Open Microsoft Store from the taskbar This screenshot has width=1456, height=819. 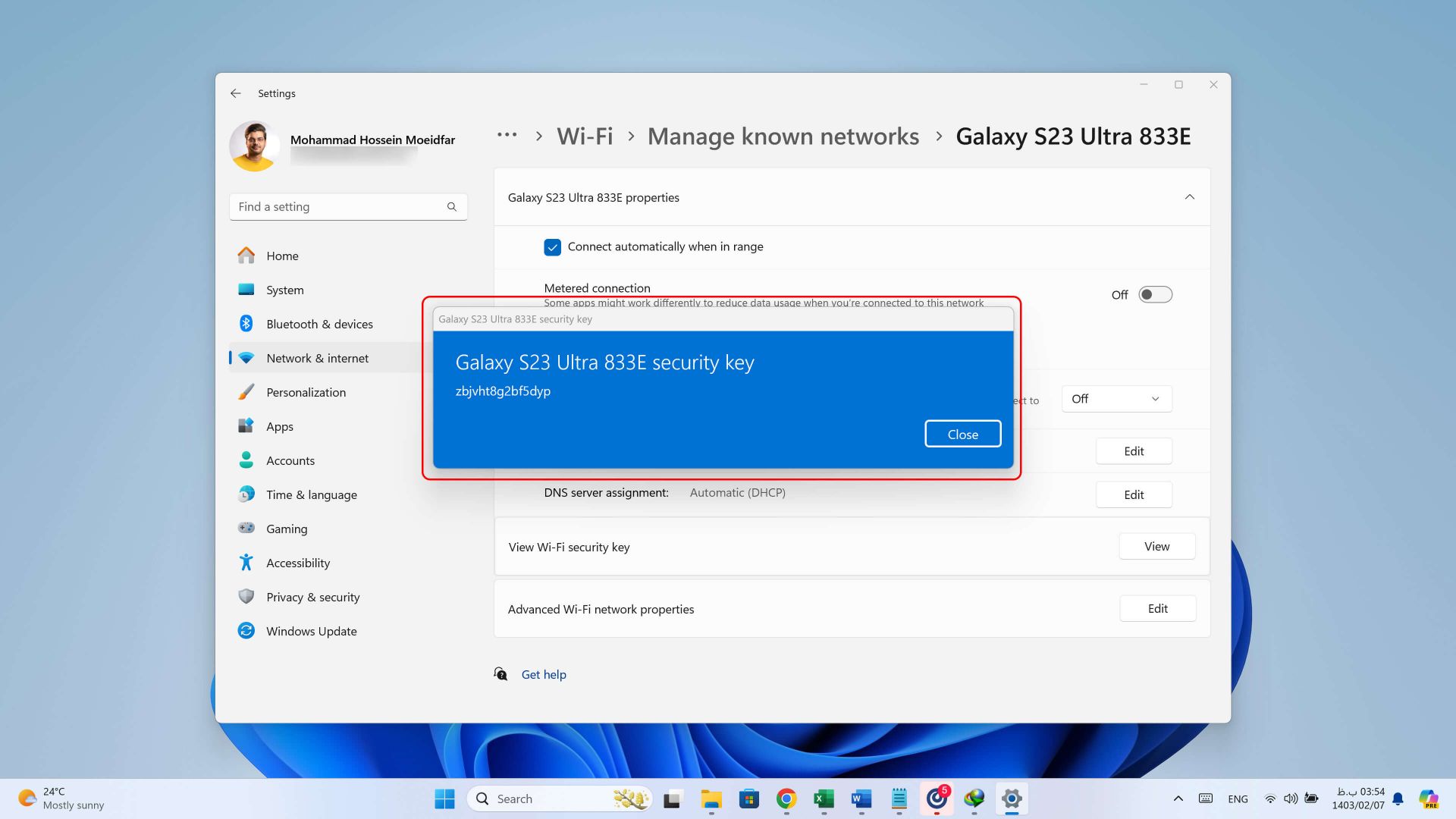(x=748, y=799)
